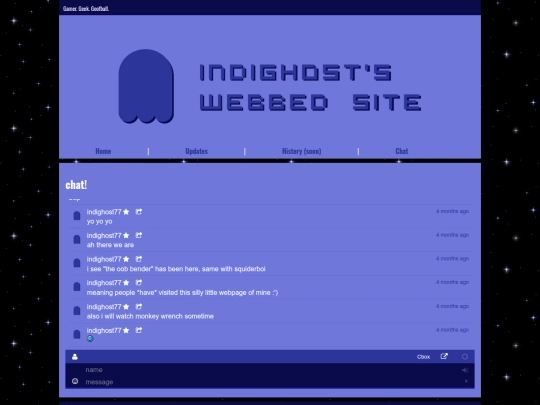Click the refresh circle in chat toolbar
Viewport: 540px width, 405px height.
click(x=465, y=357)
